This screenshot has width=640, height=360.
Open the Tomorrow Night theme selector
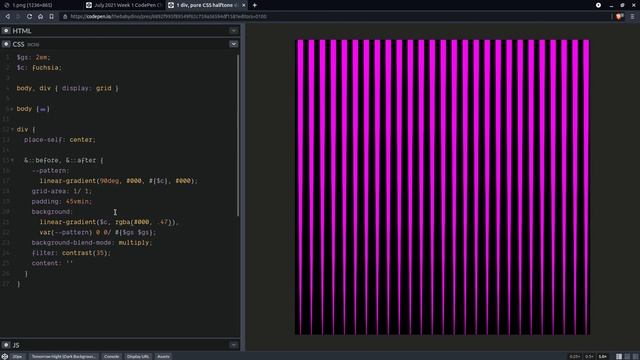pyautogui.click(x=63, y=356)
